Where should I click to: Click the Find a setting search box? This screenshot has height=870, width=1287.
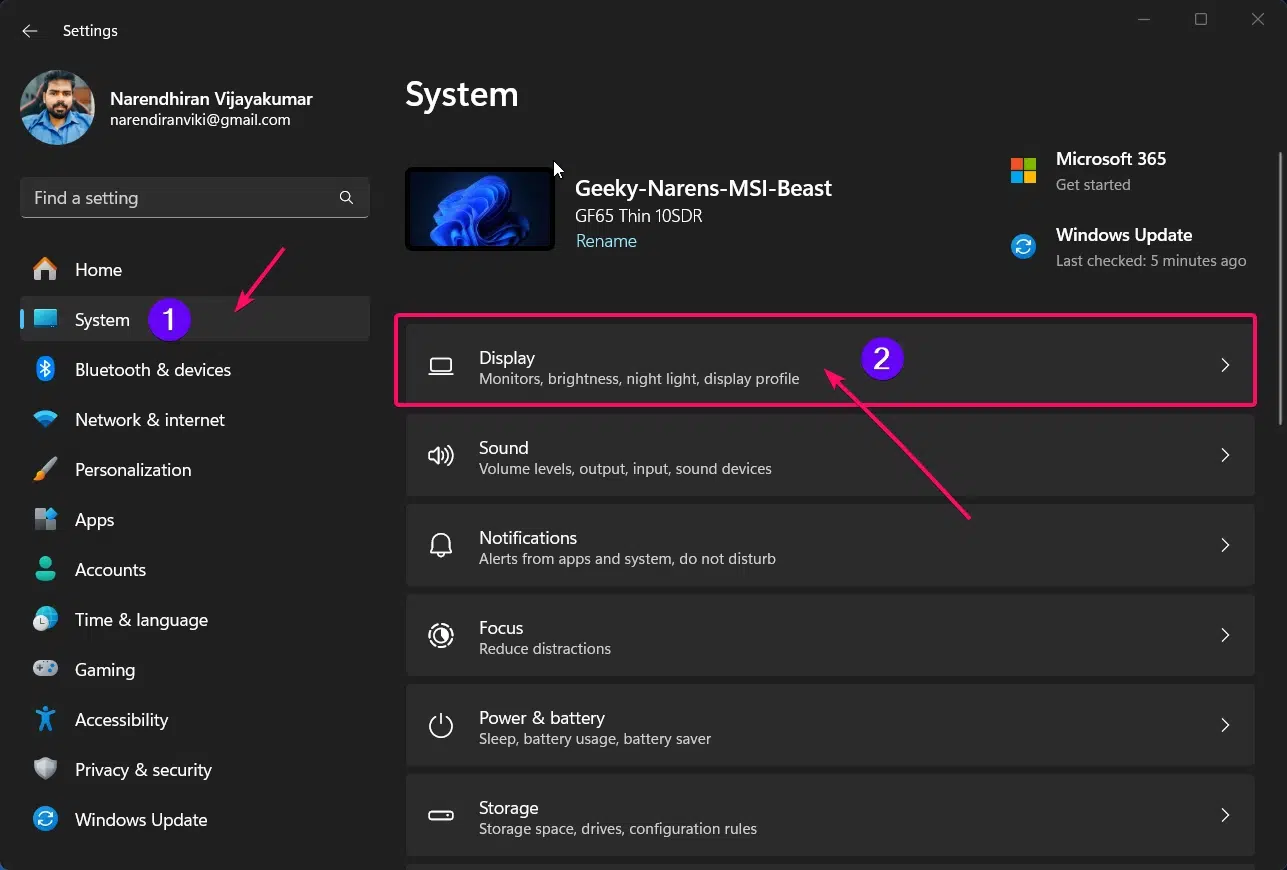point(195,198)
